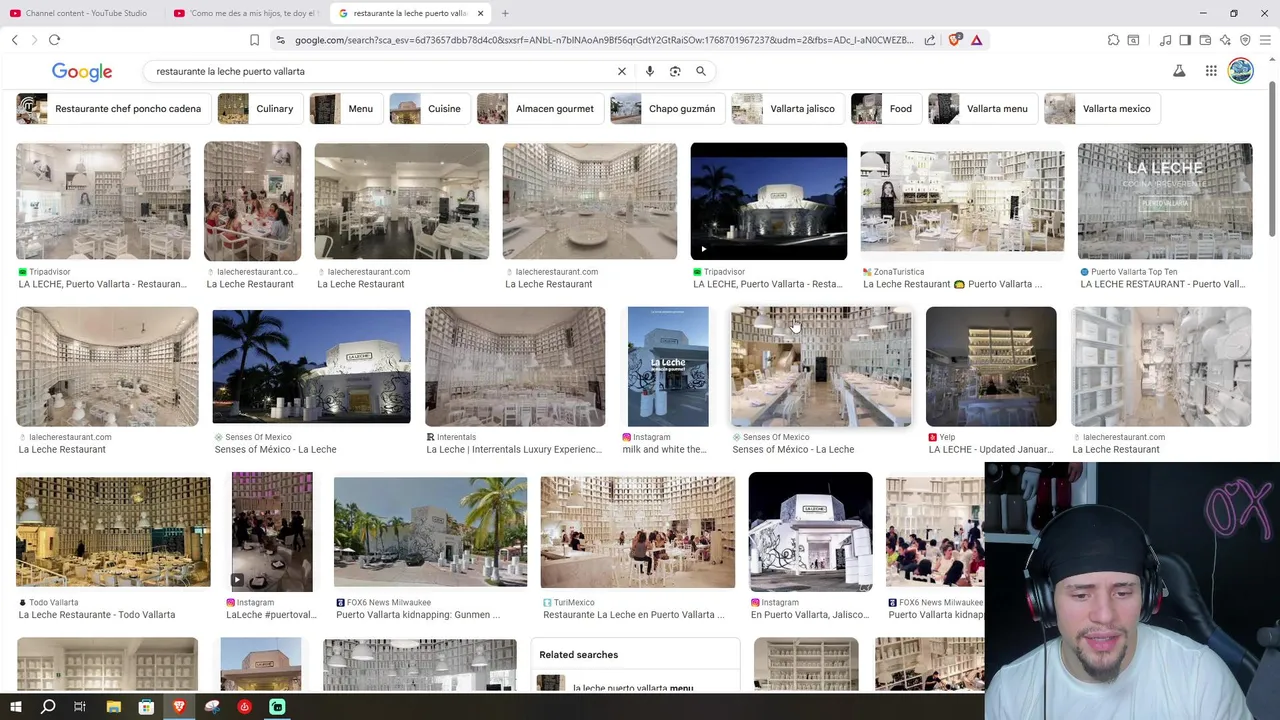Go to Google homepage via logo
Image resolution: width=1280 pixels, height=720 pixels.
pos(82,72)
